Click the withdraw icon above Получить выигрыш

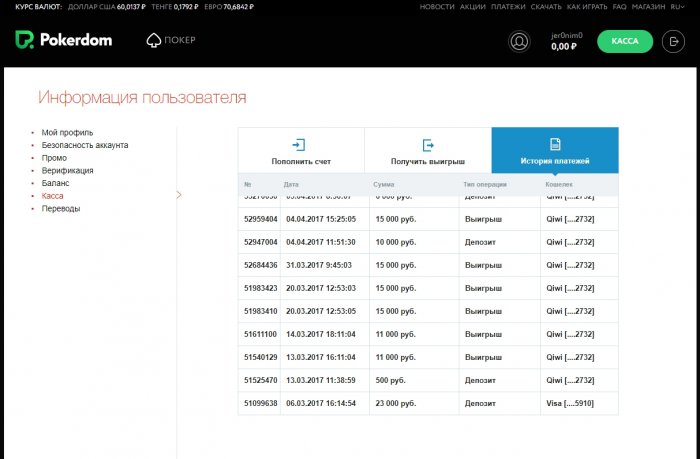pyautogui.click(x=428, y=145)
